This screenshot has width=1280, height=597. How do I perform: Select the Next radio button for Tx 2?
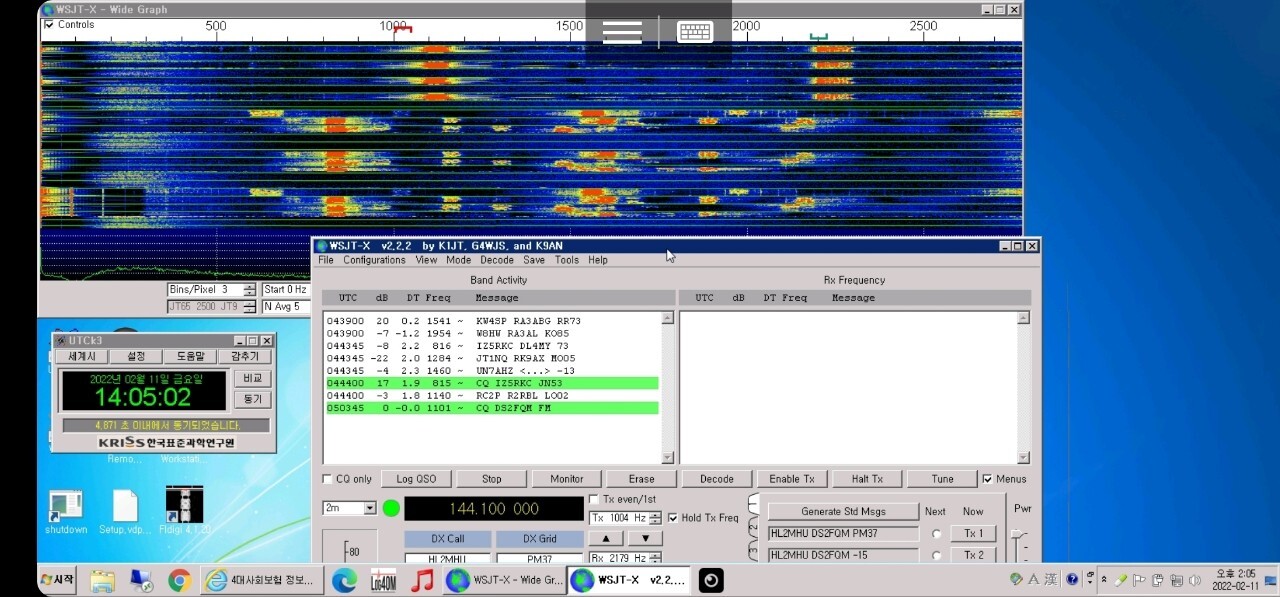[x=937, y=555]
